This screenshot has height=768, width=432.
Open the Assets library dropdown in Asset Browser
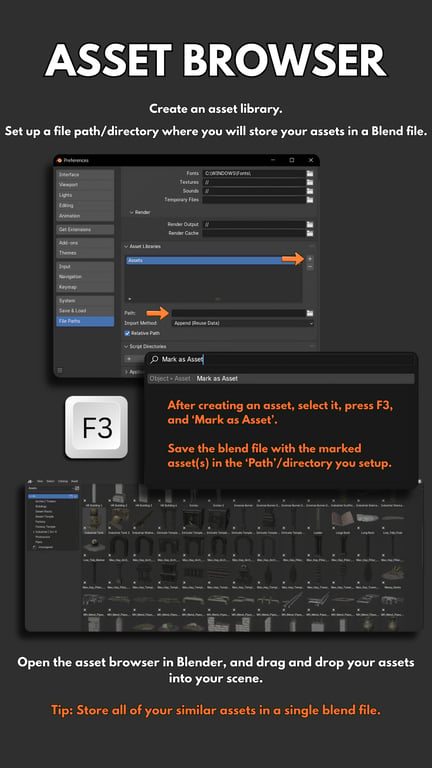point(53,488)
